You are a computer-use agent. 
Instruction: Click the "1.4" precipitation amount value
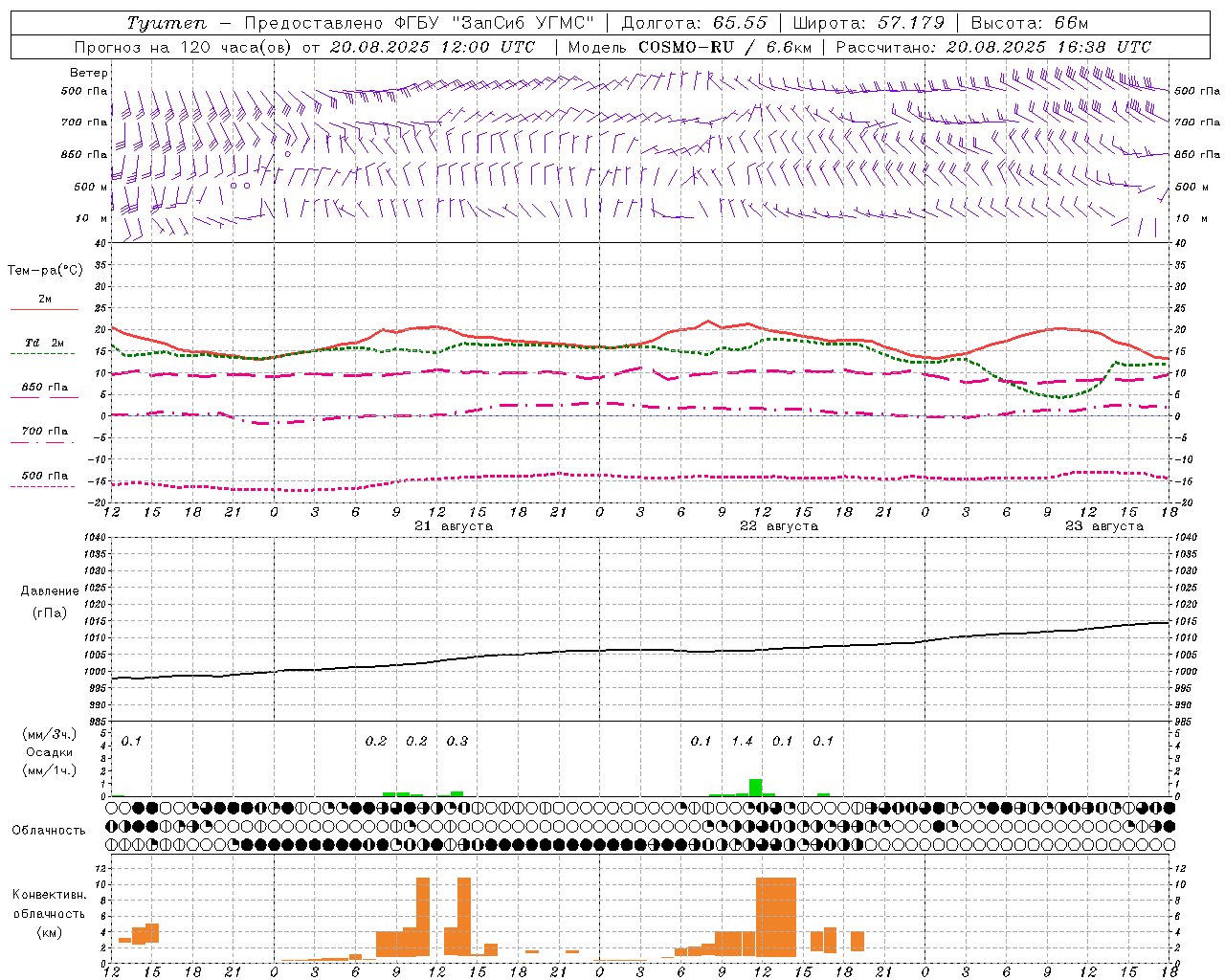[742, 741]
